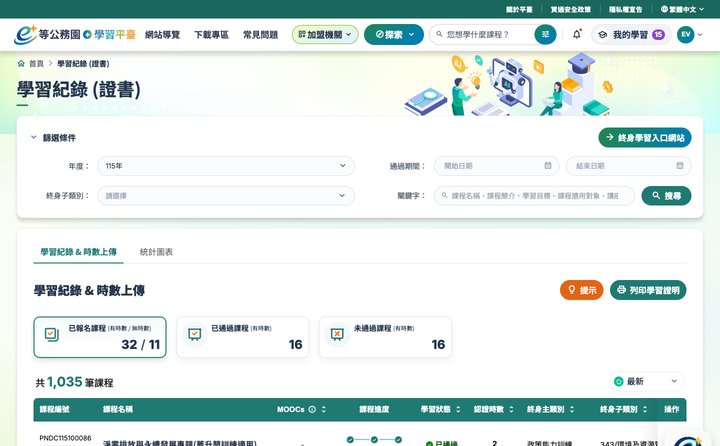Switch to 學習紀錄 & 時數上傳 tab
The image size is (720, 446).
click(79, 252)
